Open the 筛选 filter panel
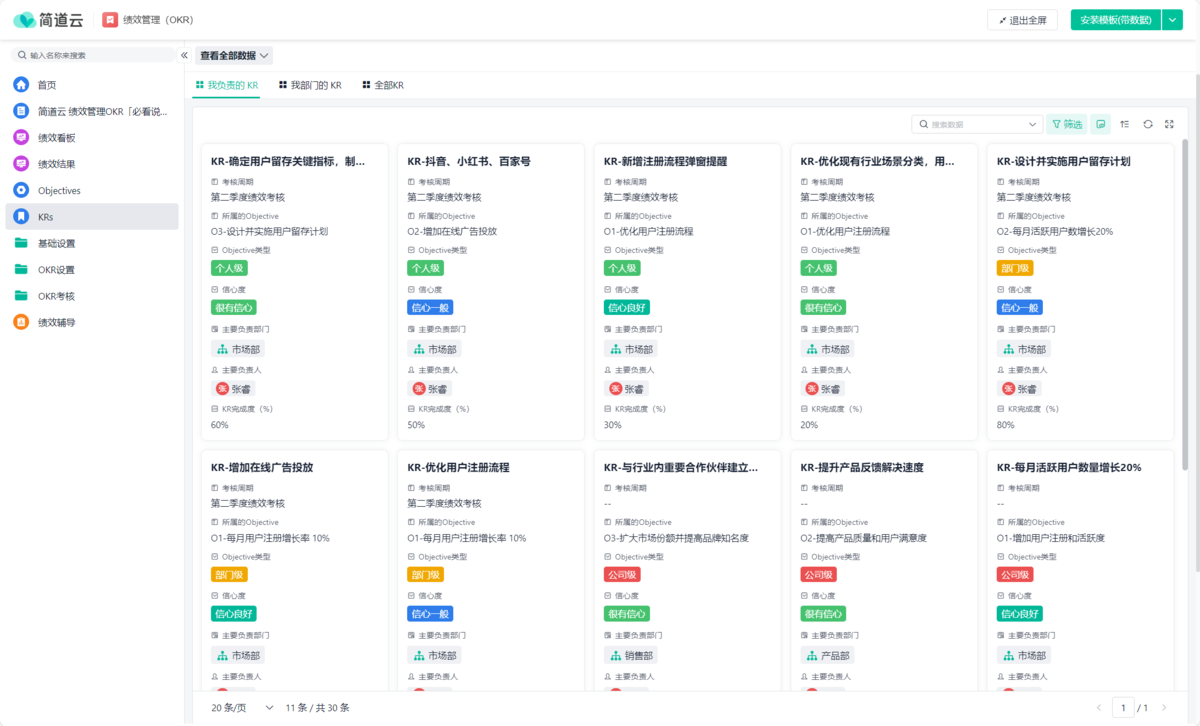1200x726 pixels. 1067,124
